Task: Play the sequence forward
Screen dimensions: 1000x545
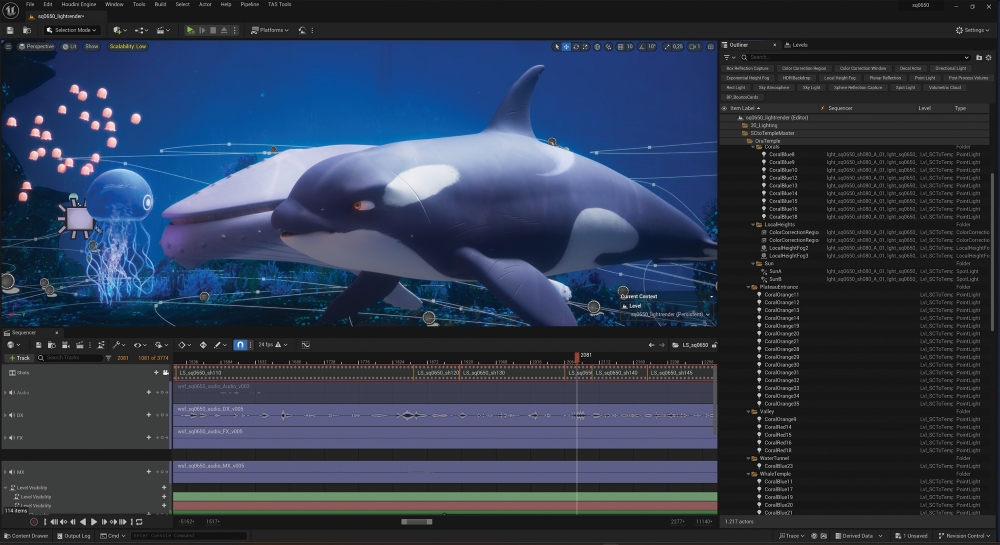Action: click(x=94, y=521)
